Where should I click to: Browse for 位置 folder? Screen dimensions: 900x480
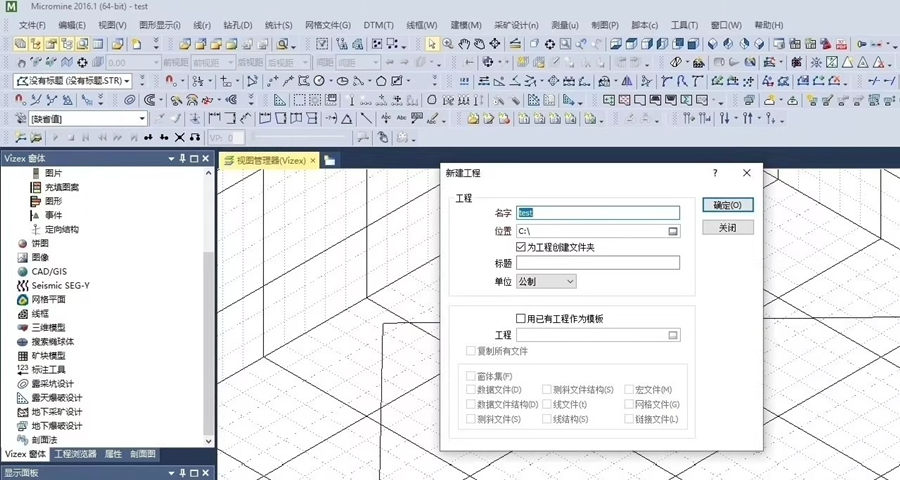click(x=673, y=231)
